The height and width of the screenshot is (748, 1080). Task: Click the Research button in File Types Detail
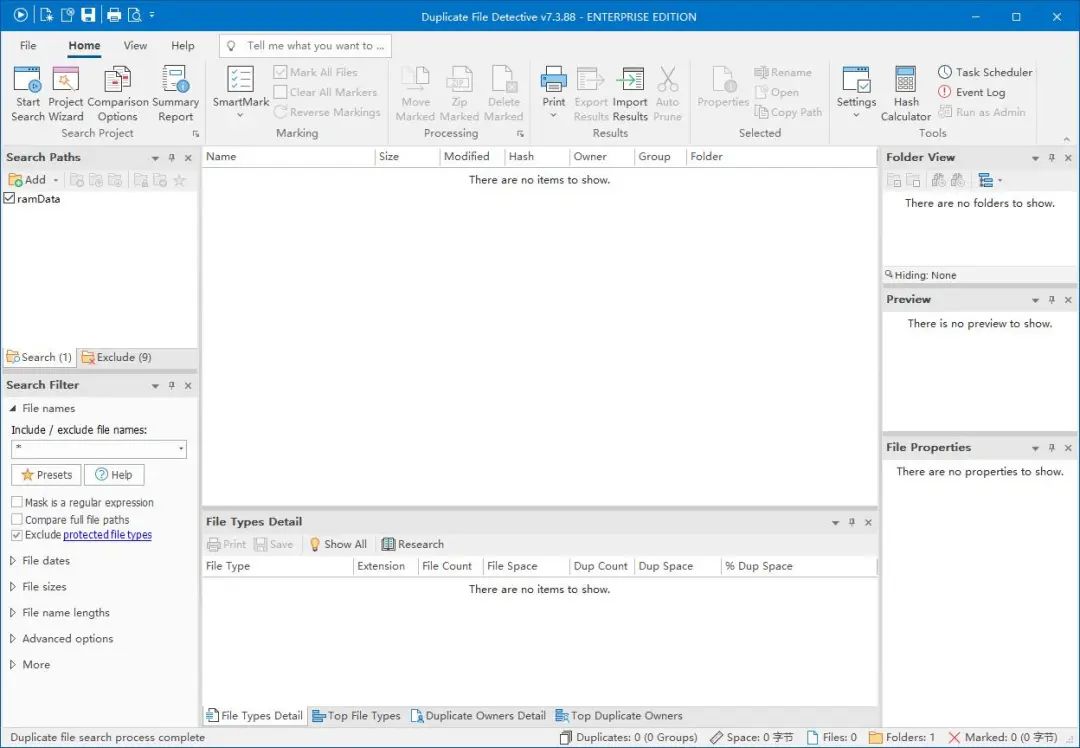[413, 544]
